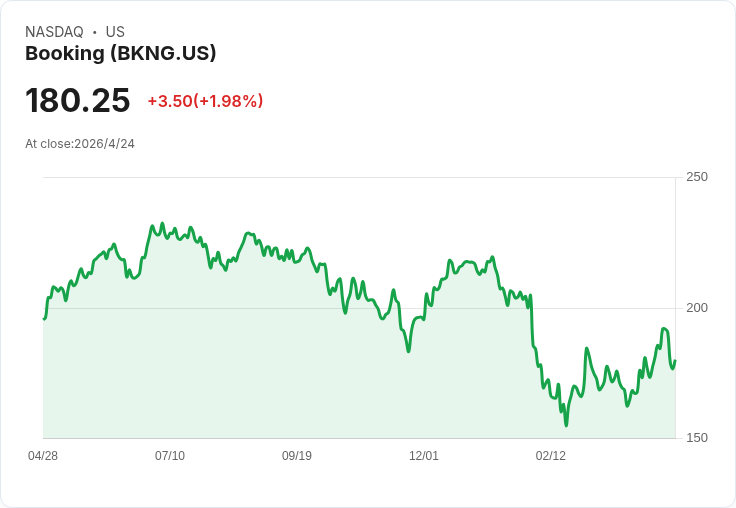This screenshot has height=508, width=736.
Task: Click the final data point of the line
Action: pos(675,361)
